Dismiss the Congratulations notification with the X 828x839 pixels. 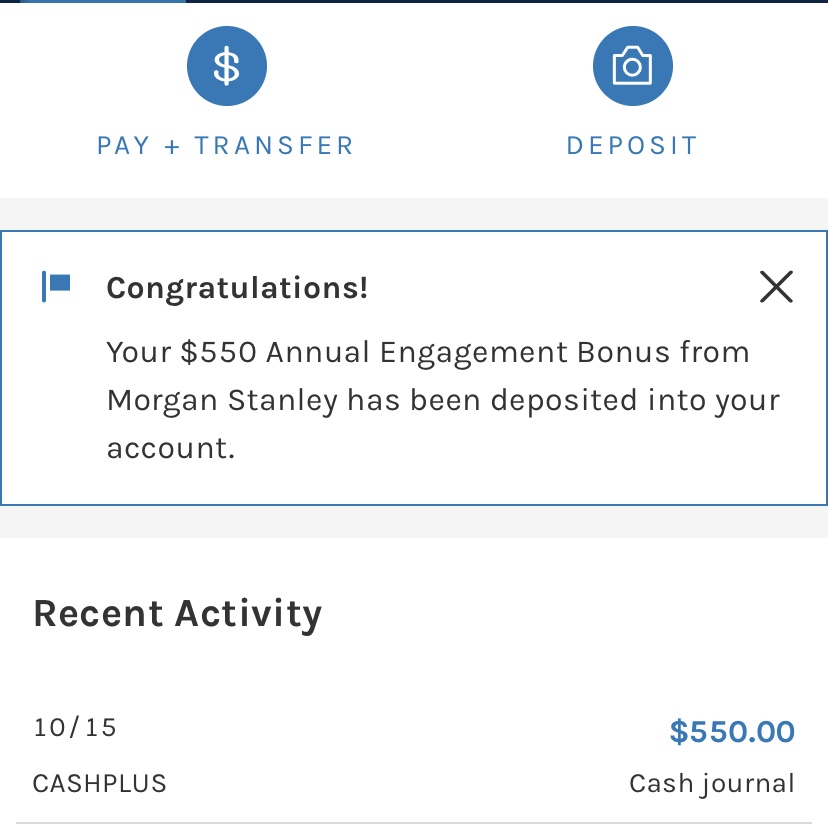tap(776, 288)
